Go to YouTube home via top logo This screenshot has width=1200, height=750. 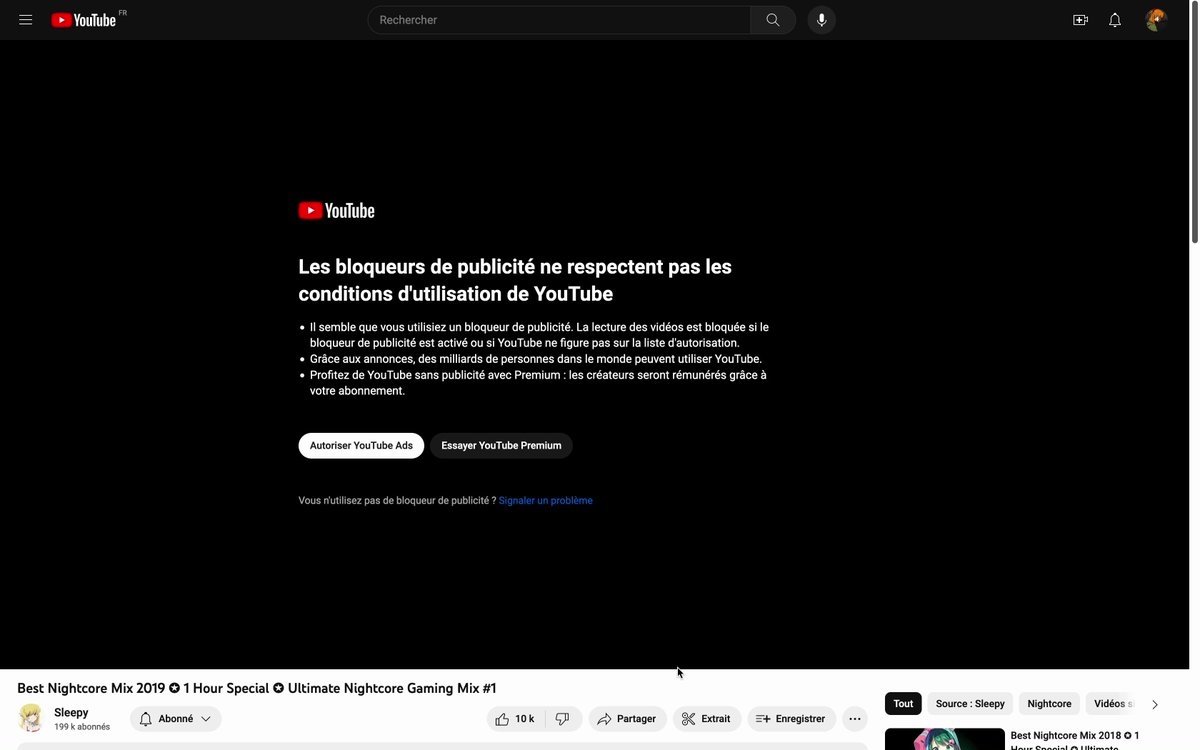click(84, 20)
